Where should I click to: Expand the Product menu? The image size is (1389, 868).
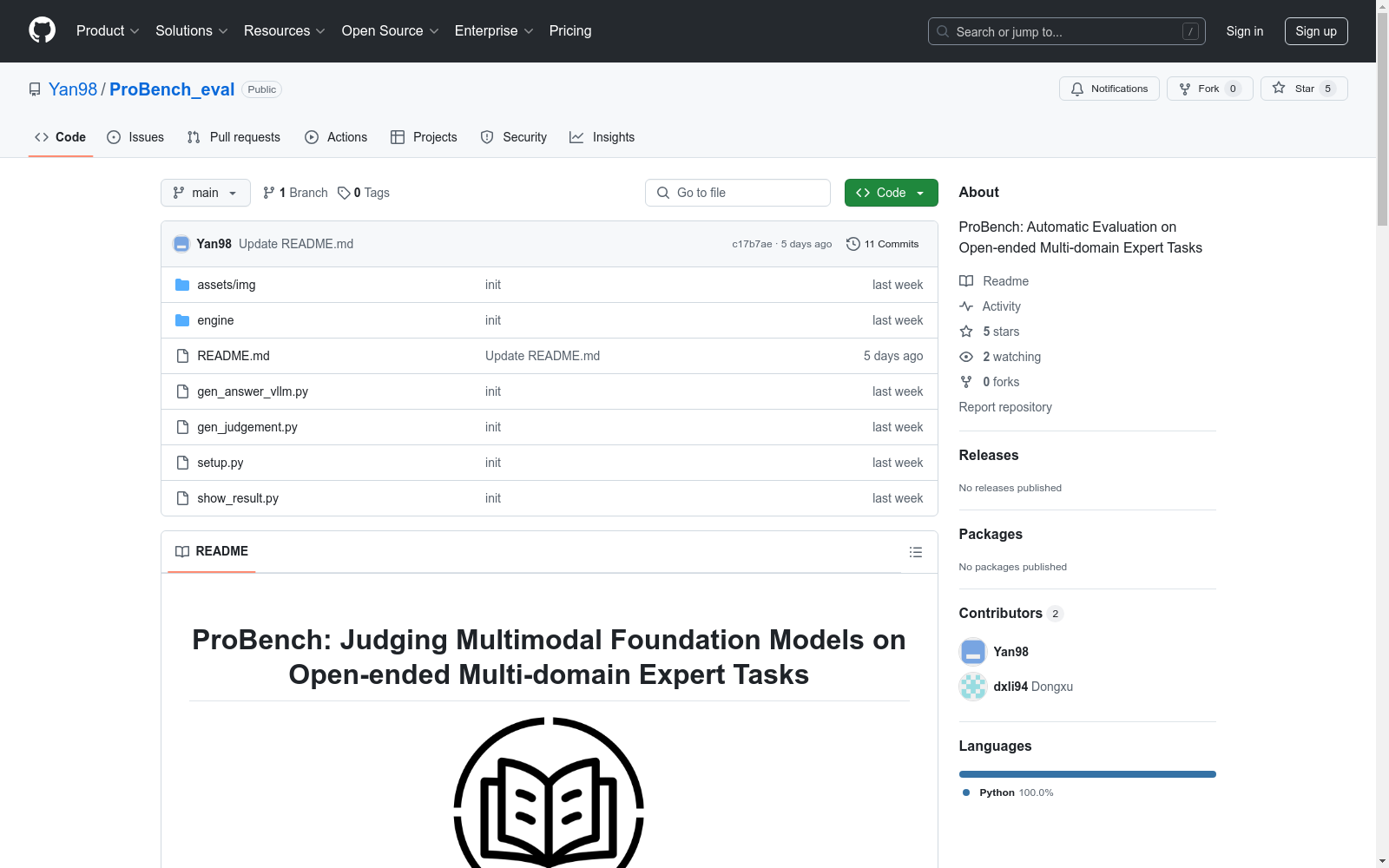coord(108,31)
